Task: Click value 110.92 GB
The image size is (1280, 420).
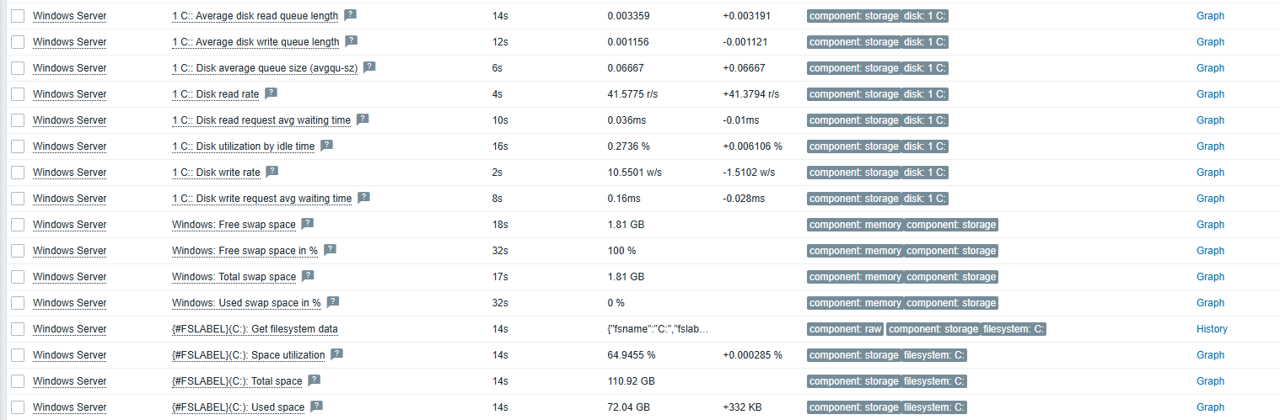Action: pyautogui.click(x=631, y=380)
